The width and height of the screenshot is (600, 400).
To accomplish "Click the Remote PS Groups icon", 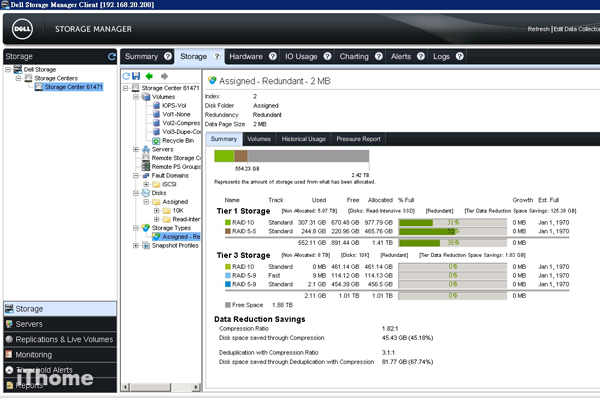I will (146, 167).
